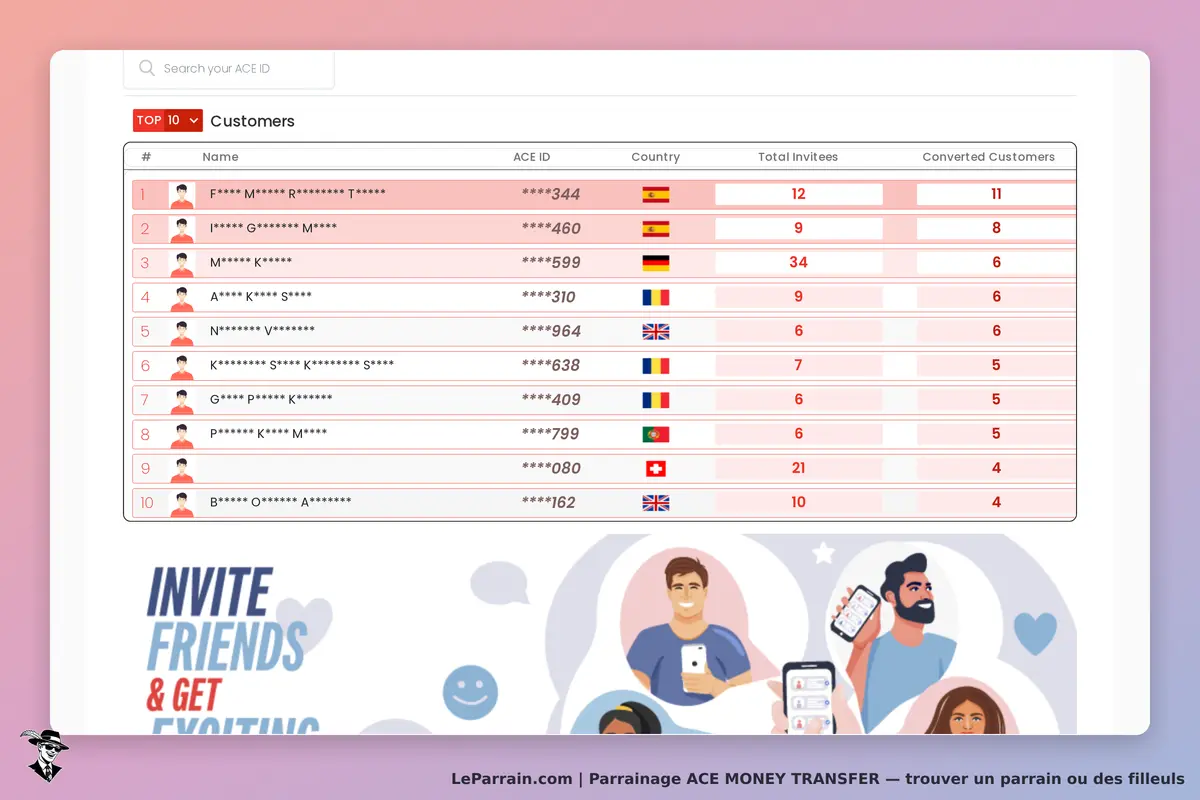Screen dimensions: 1200x800
Task: Click total invitees value 21
Action: pos(798,468)
